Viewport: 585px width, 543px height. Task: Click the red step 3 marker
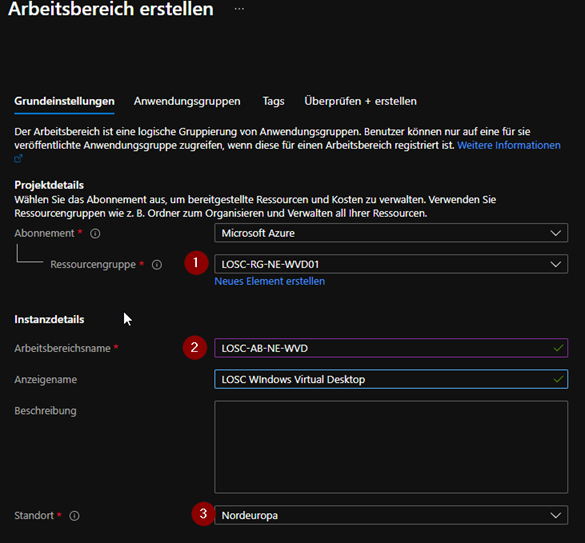(203, 514)
